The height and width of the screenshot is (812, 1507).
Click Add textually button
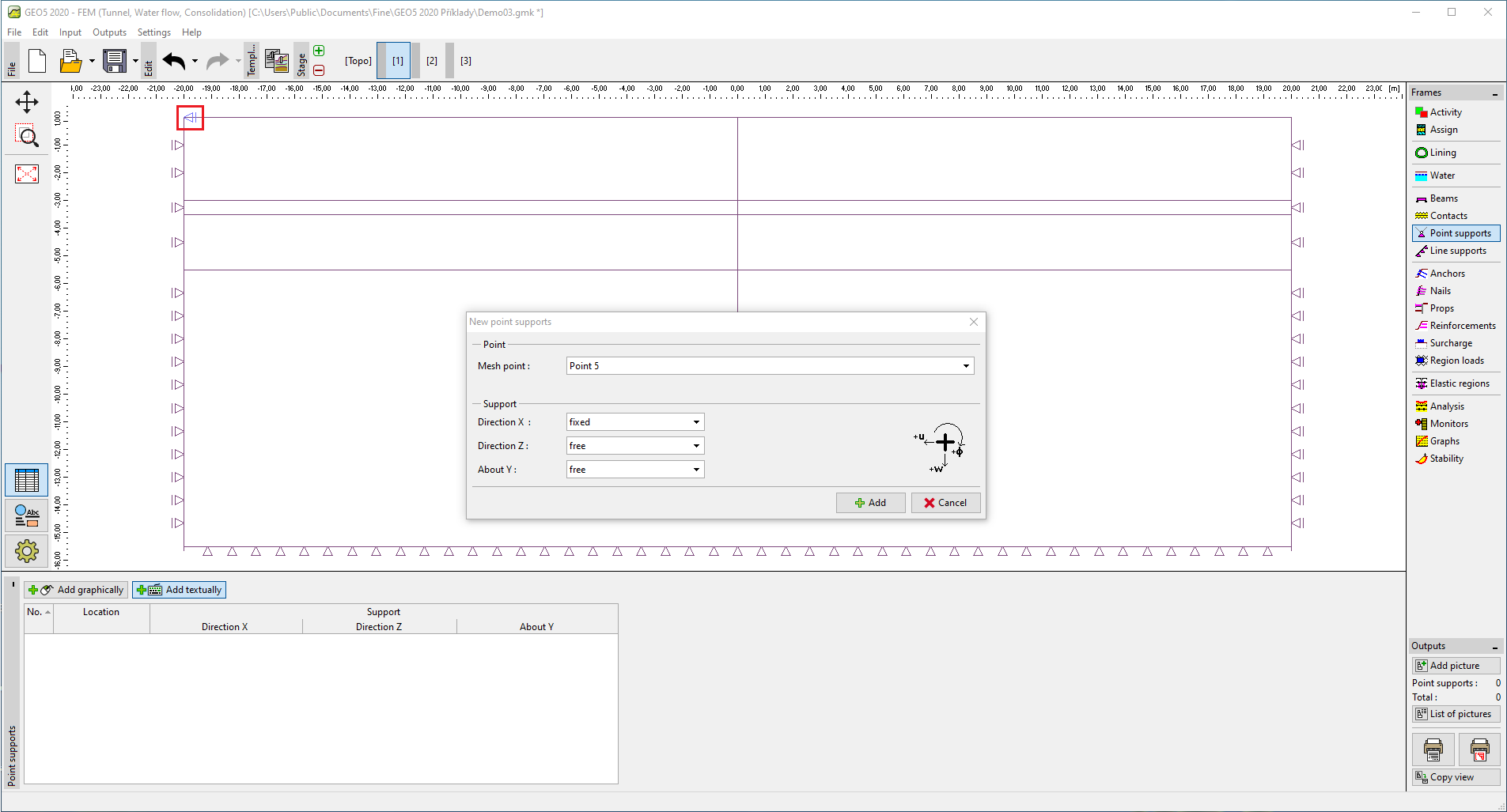point(180,590)
